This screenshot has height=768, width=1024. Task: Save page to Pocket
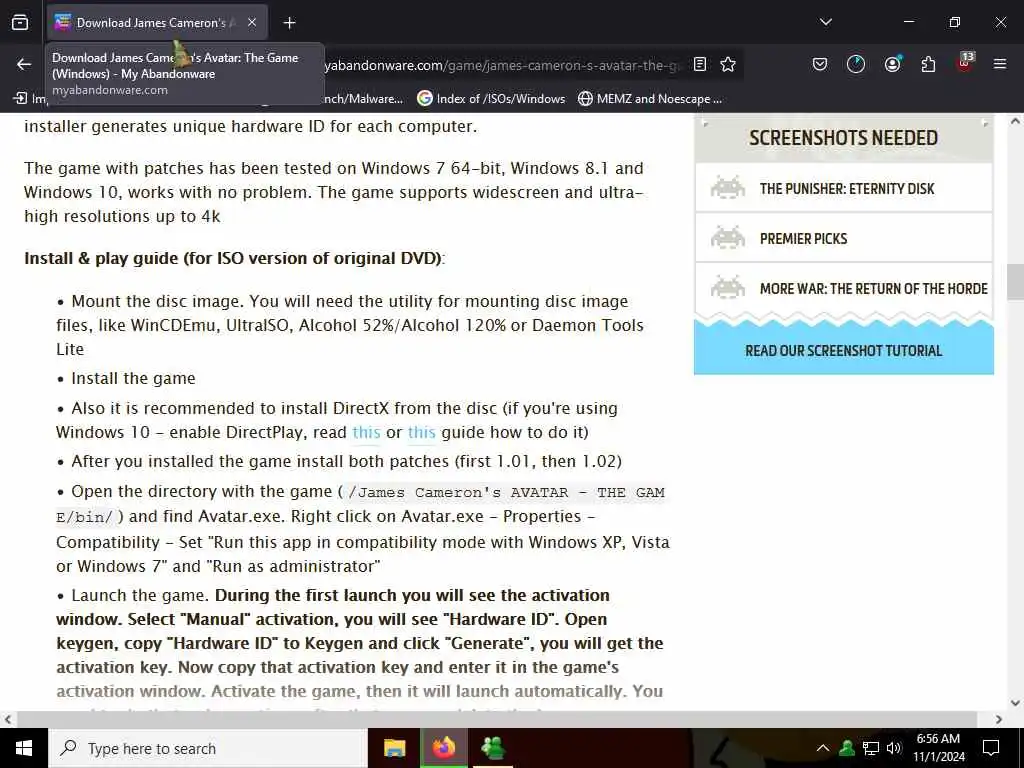[x=820, y=64]
